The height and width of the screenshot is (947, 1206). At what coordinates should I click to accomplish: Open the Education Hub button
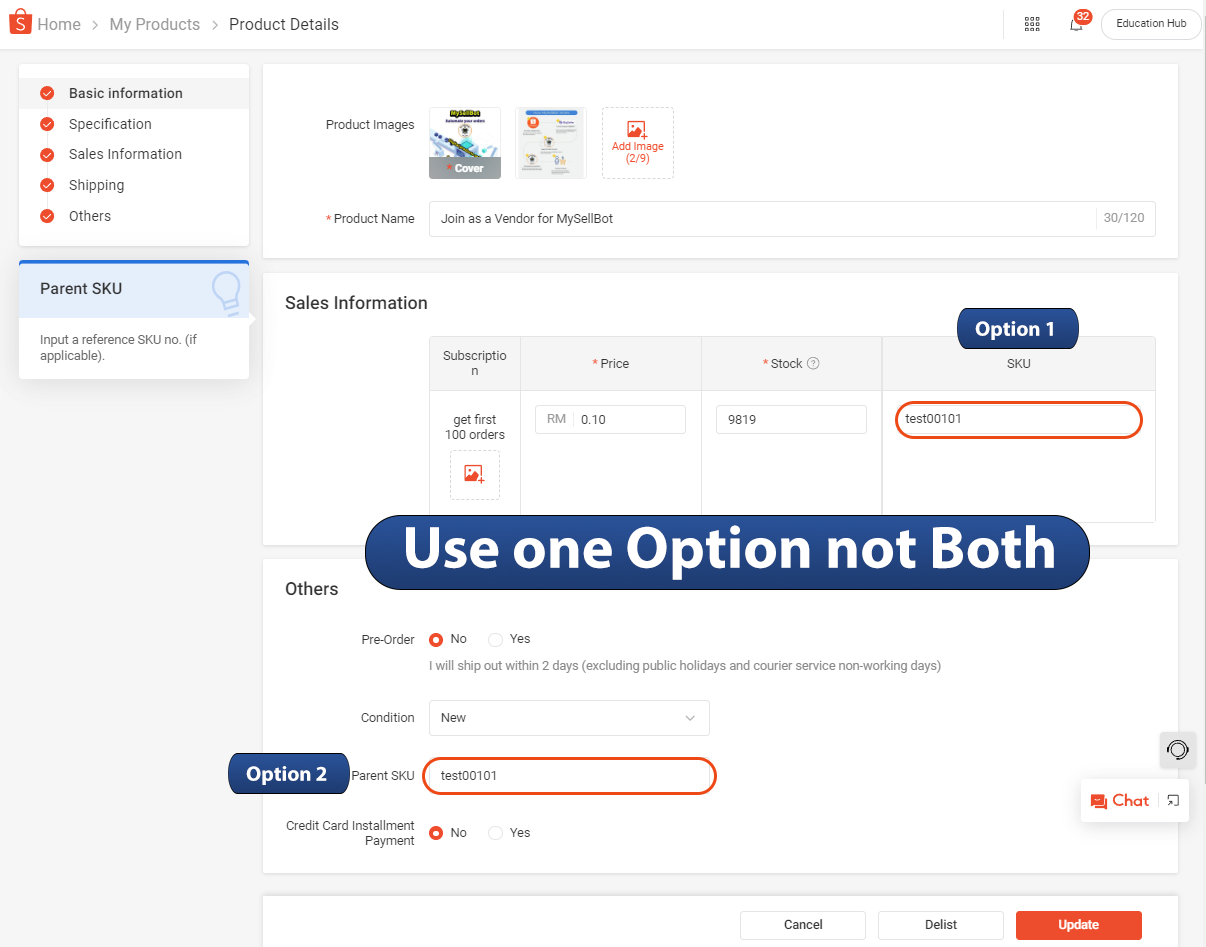click(x=1151, y=24)
